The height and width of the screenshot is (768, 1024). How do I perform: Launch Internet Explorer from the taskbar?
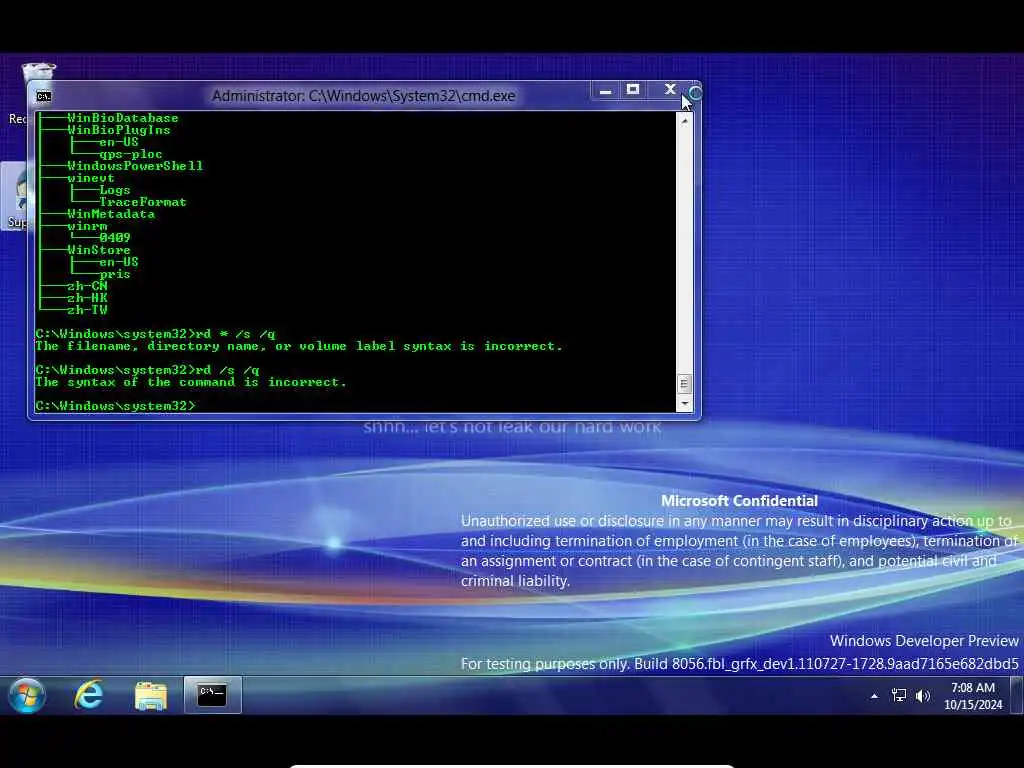(89, 695)
